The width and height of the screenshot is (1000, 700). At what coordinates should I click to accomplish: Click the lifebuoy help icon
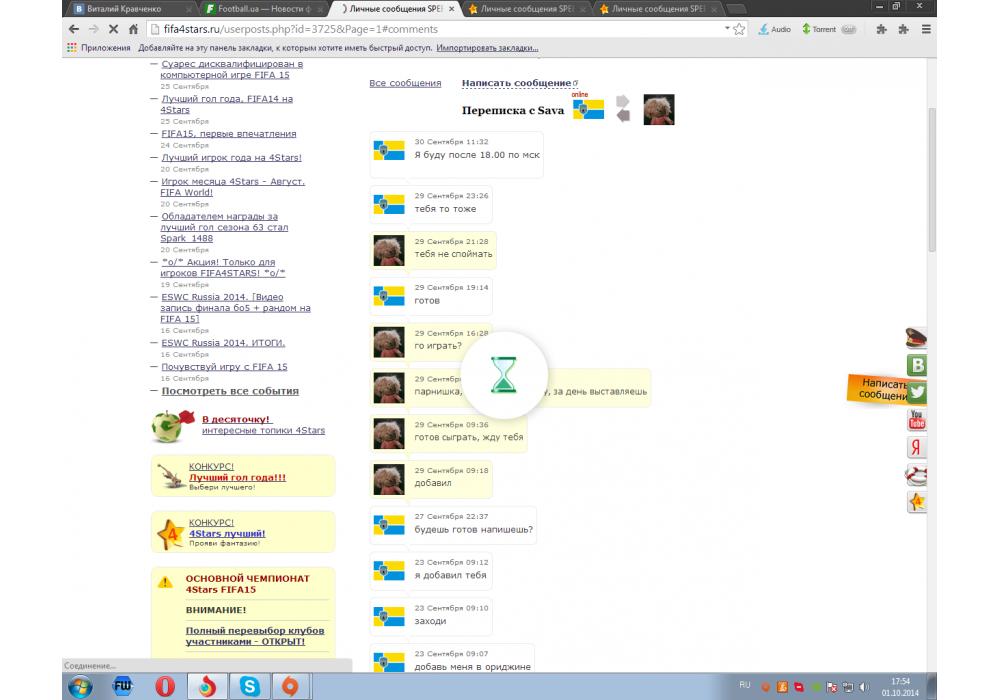pyautogui.click(x=916, y=474)
